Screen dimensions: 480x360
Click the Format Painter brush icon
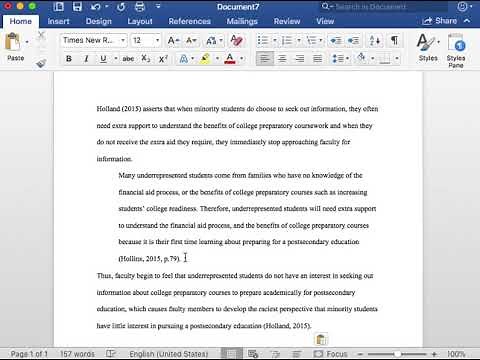point(41,62)
